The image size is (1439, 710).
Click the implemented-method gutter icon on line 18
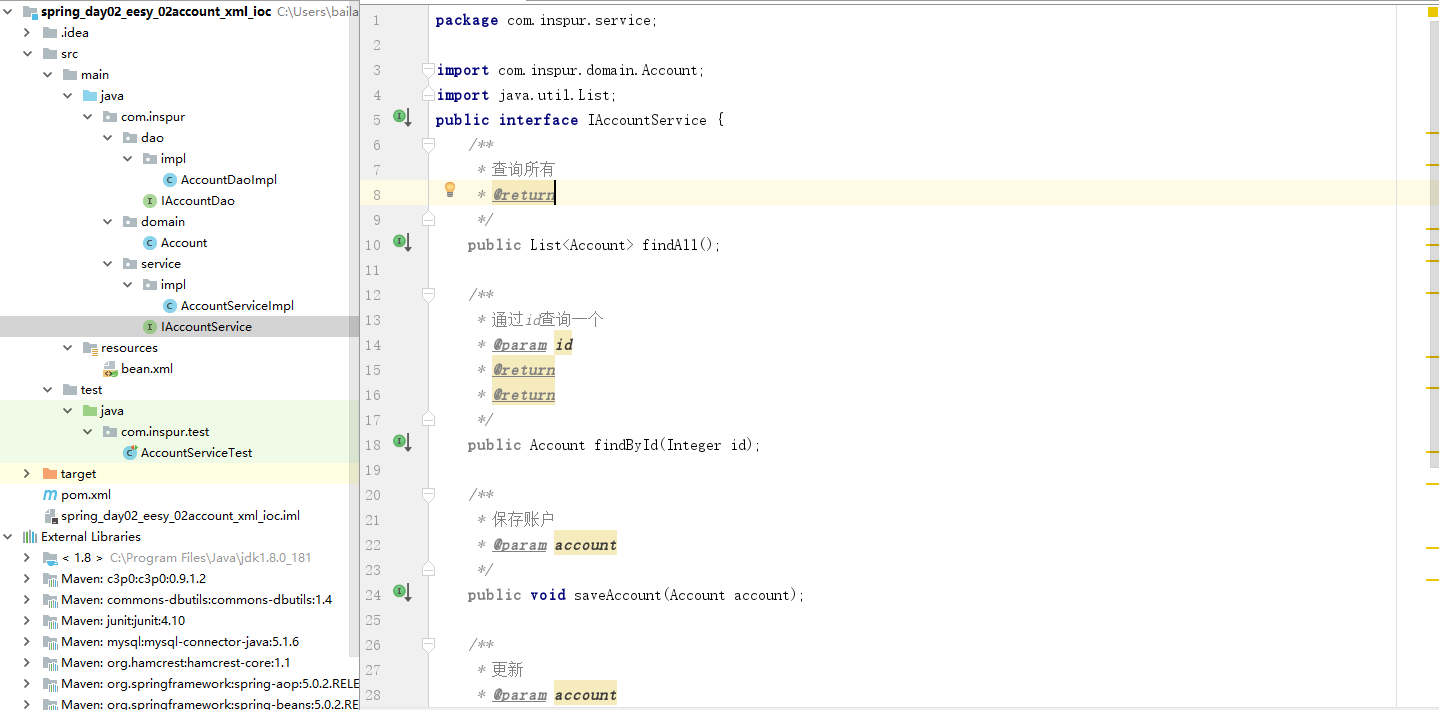tap(402, 442)
